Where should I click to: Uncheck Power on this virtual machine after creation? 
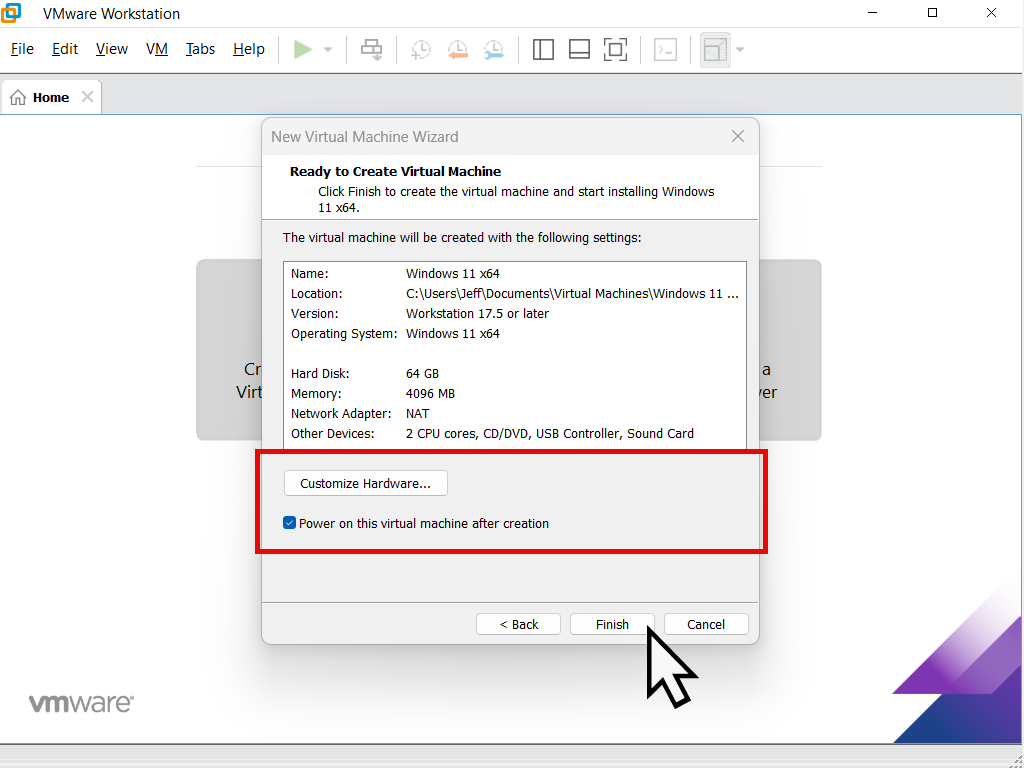click(x=289, y=523)
